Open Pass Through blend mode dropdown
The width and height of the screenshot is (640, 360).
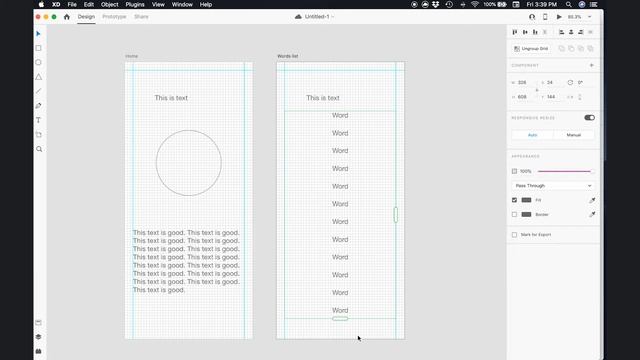(x=553, y=186)
